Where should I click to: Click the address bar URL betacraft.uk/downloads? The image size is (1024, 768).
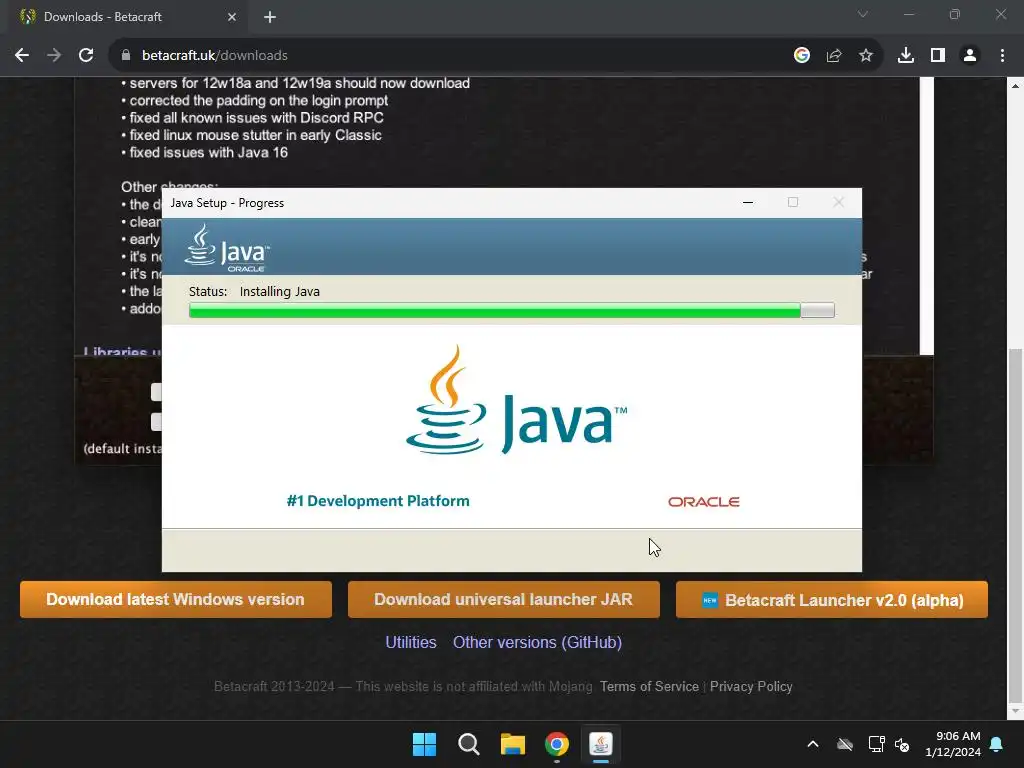(x=215, y=56)
